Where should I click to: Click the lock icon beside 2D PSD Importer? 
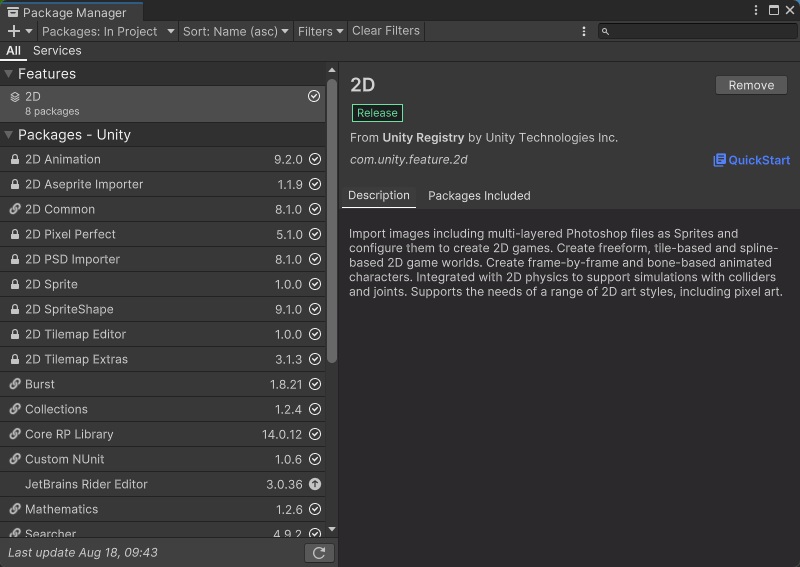click(15, 259)
